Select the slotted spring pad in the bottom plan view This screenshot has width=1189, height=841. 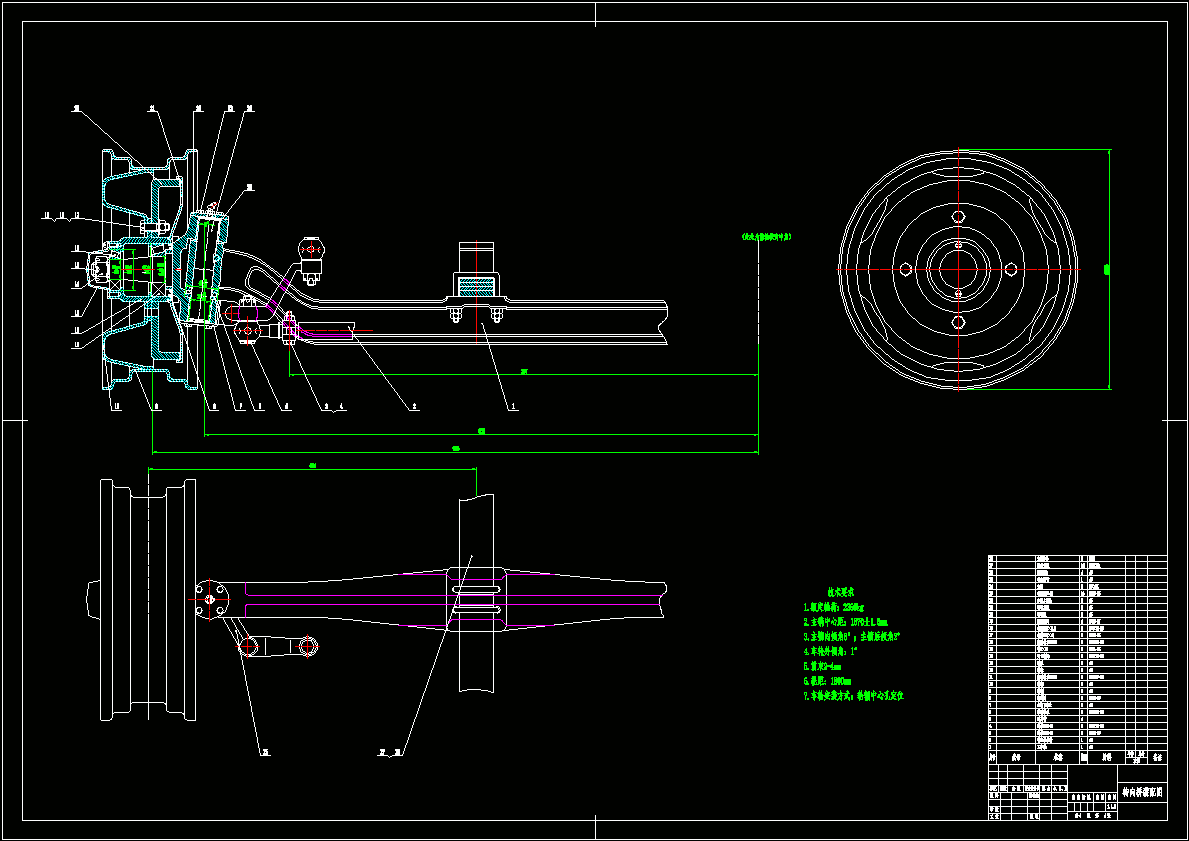[x=477, y=598]
